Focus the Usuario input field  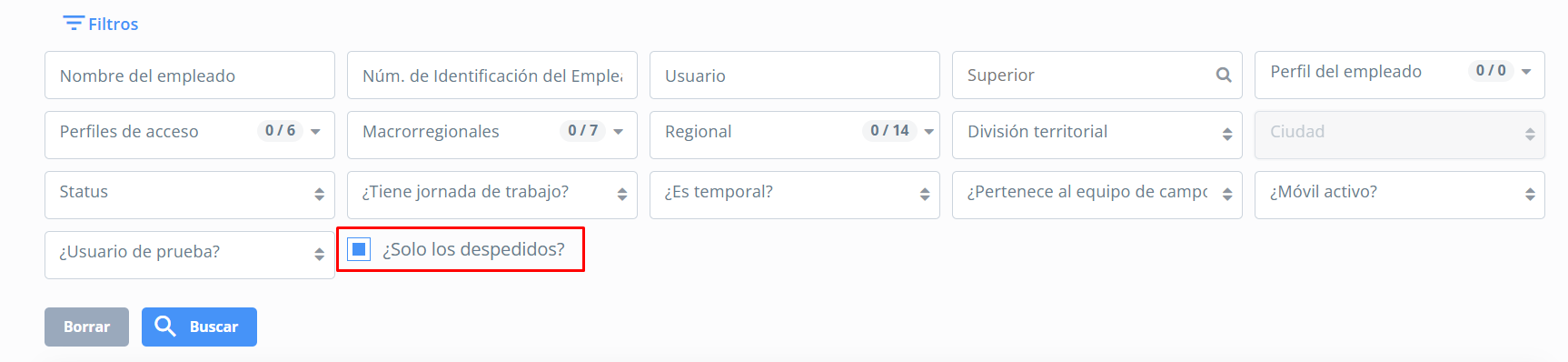[x=795, y=75]
